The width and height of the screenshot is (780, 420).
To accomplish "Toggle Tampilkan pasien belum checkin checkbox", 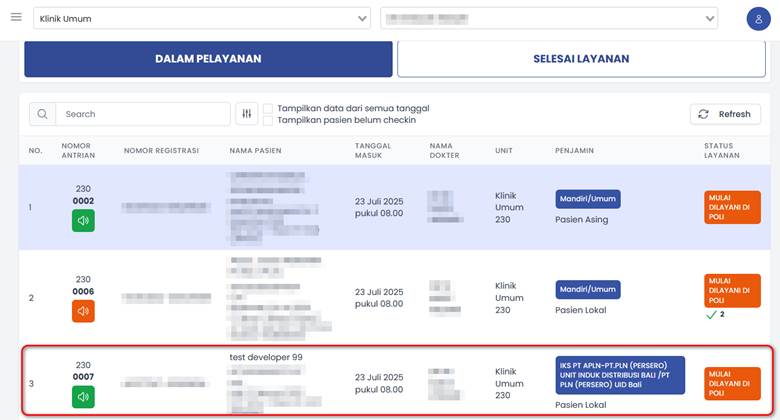I will point(268,120).
